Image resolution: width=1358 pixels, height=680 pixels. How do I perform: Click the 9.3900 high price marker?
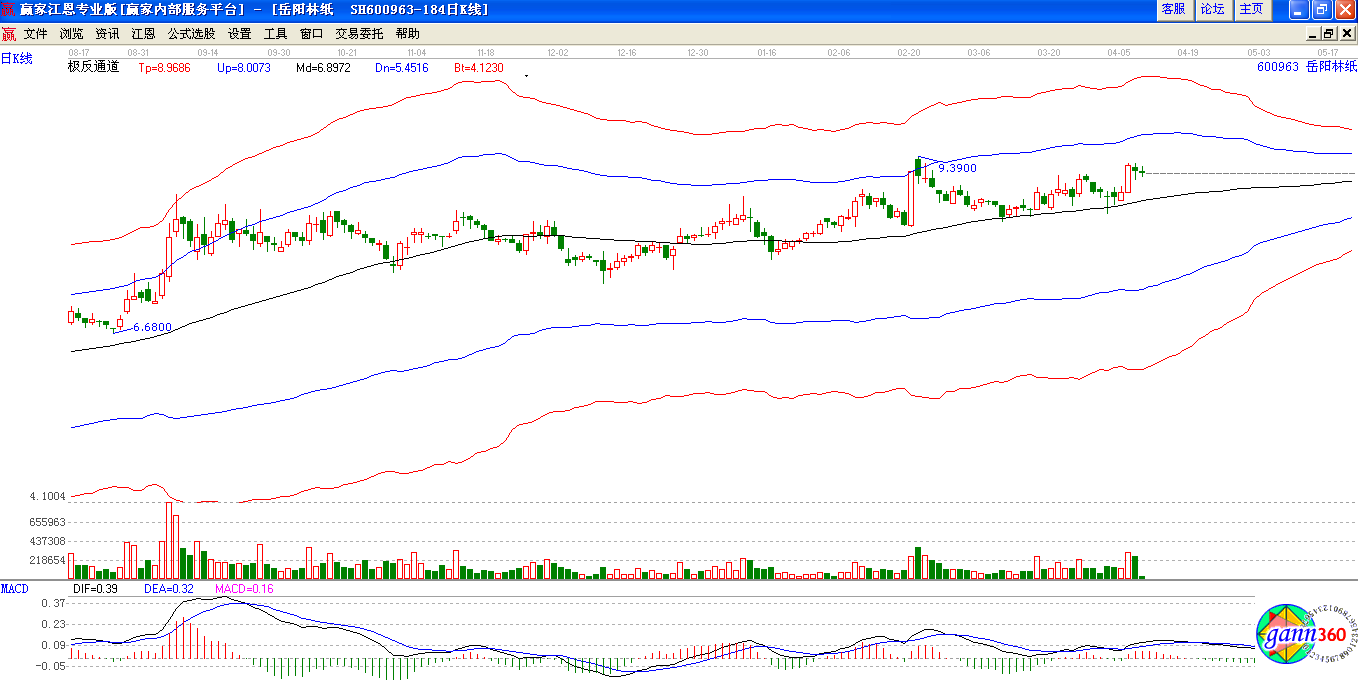(957, 169)
